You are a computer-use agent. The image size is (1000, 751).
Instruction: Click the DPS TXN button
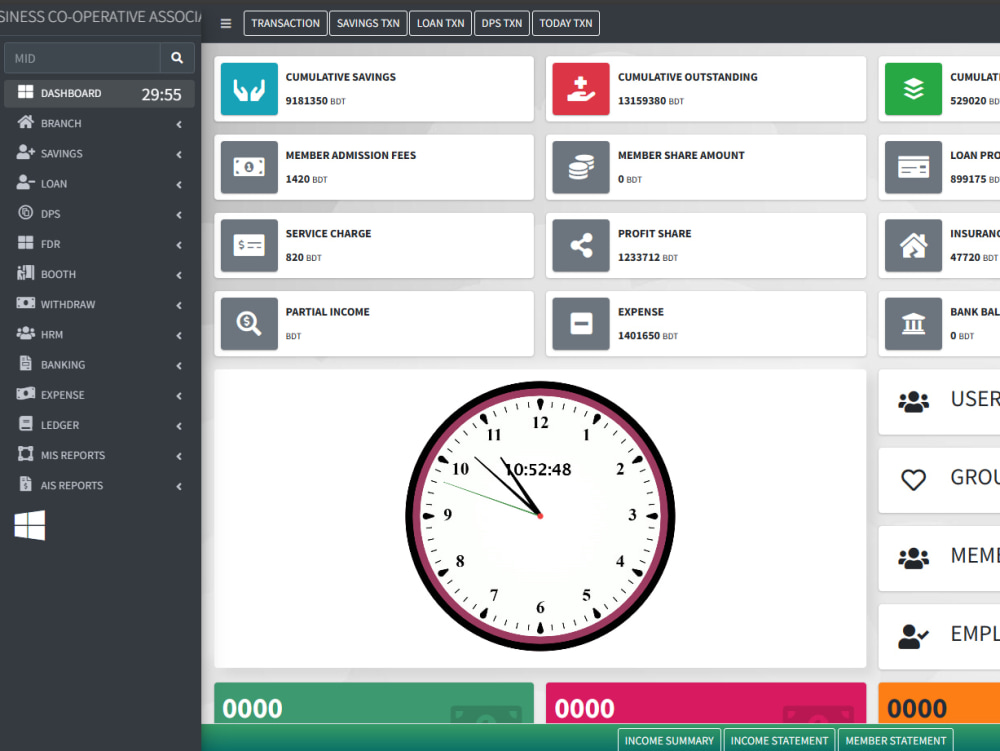pos(501,24)
